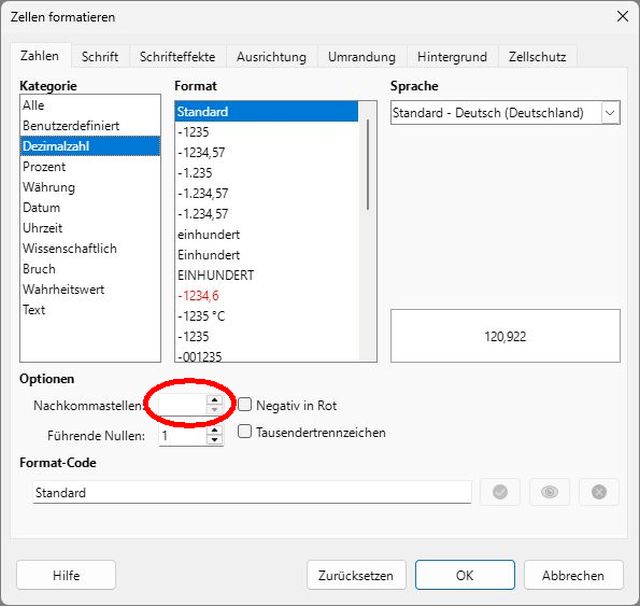
Task: Click the Führende Nullen input field
Action: [x=183, y=435]
